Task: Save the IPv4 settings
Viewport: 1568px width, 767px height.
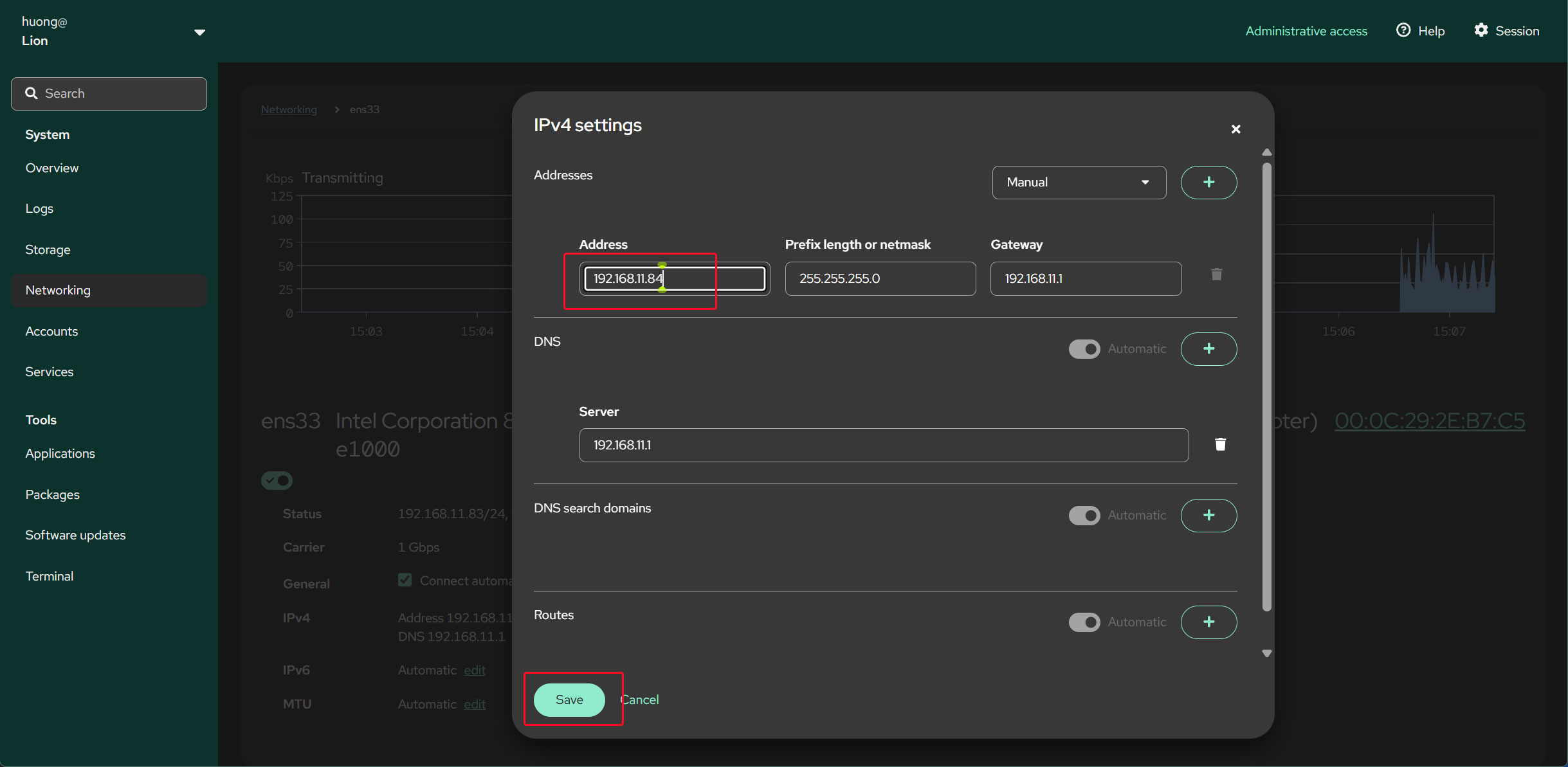Action: [x=569, y=699]
